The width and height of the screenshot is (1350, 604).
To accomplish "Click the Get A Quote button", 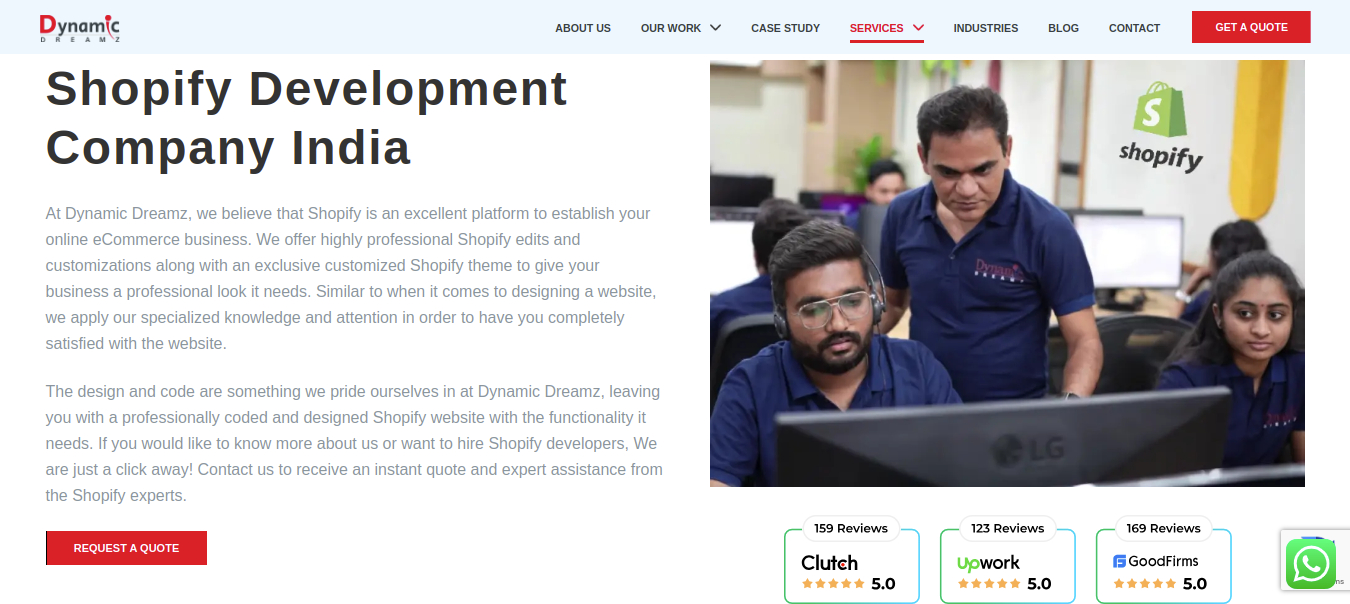I will tap(1251, 27).
